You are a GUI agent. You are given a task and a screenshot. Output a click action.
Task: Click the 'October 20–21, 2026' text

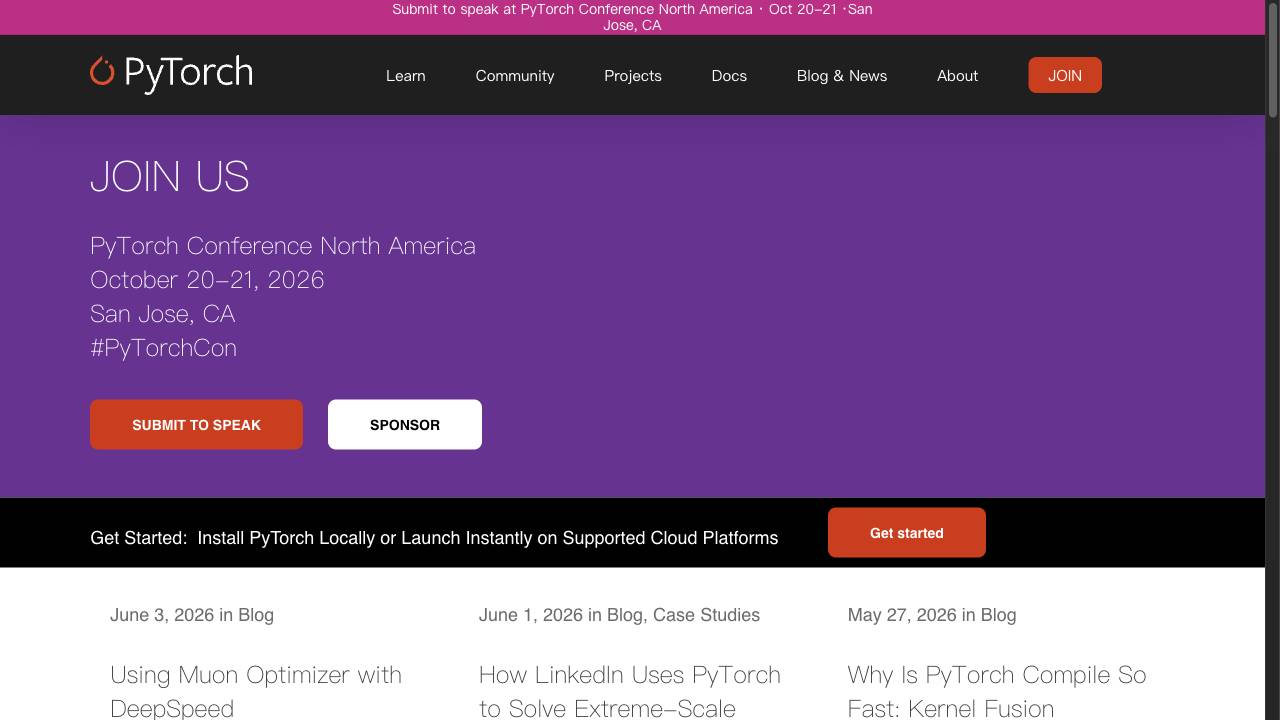207,280
